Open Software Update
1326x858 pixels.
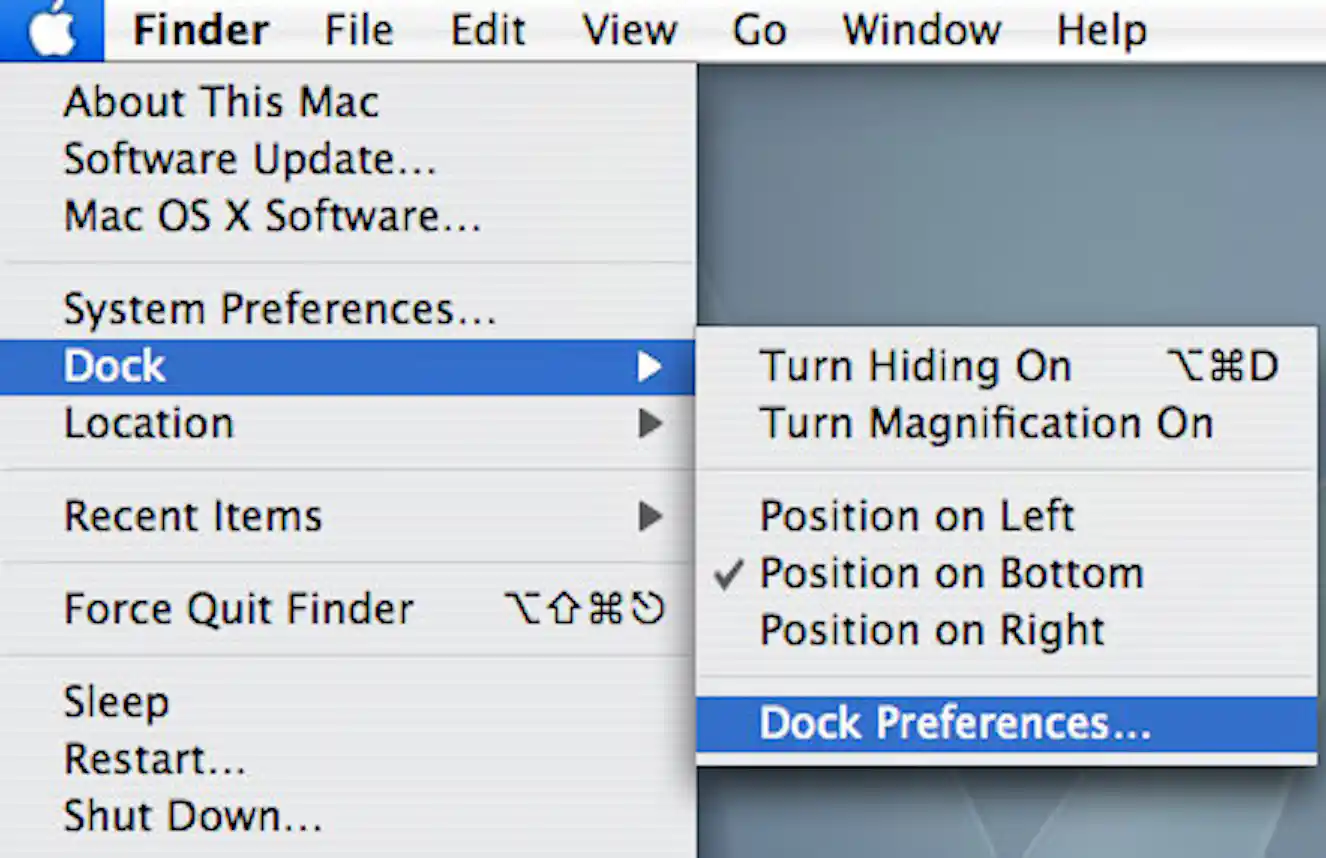click(247, 160)
